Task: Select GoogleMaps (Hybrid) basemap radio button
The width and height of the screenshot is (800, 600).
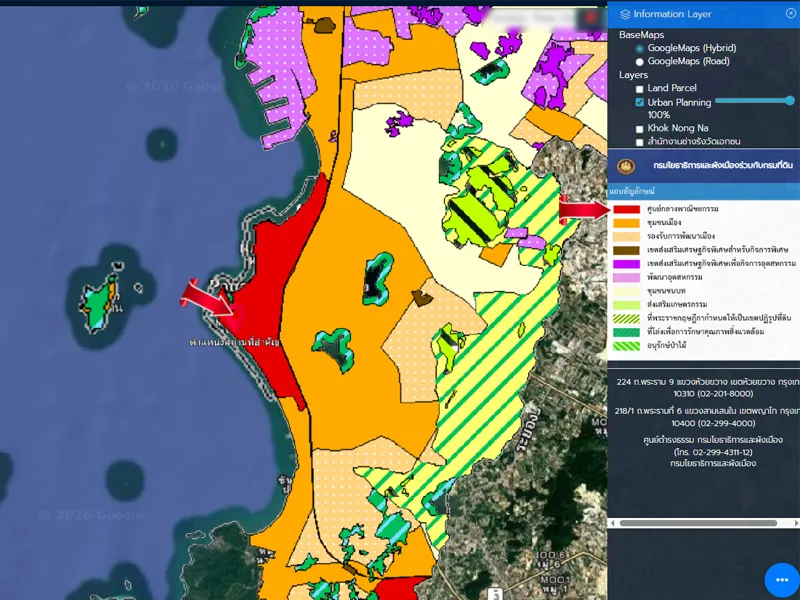Action: coord(640,49)
